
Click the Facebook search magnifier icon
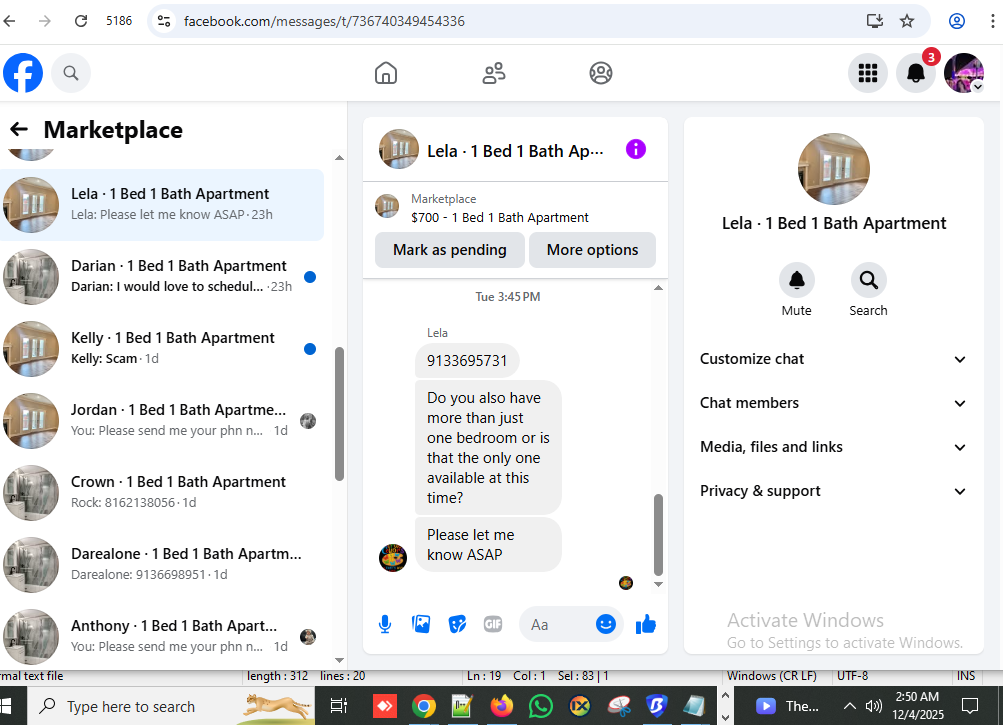(71, 73)
